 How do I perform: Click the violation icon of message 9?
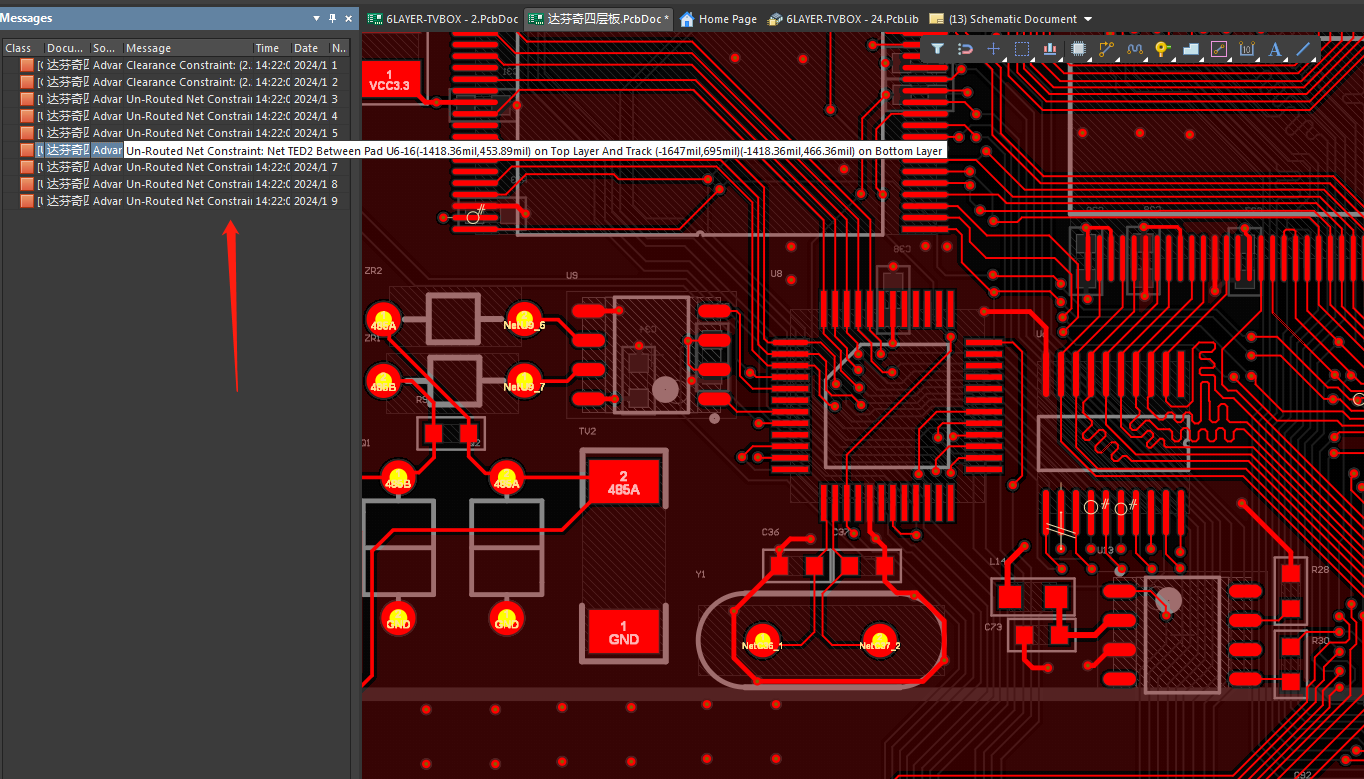26,201
